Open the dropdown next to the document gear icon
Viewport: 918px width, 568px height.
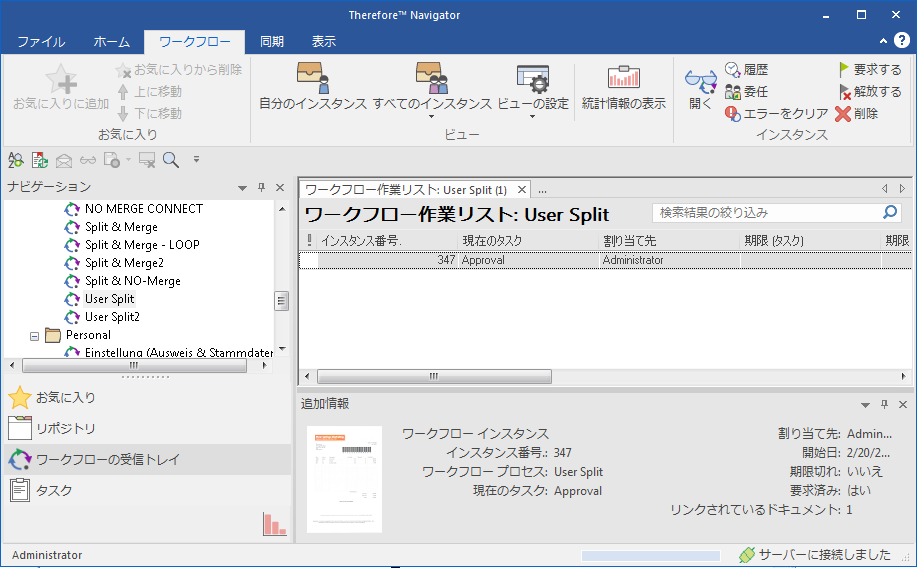pyautogui.click(x=128, y=159)
